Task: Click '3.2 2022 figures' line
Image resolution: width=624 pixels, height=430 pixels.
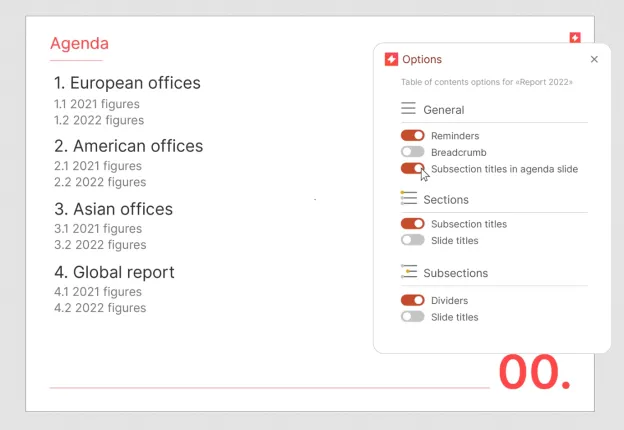Action: 100,245
